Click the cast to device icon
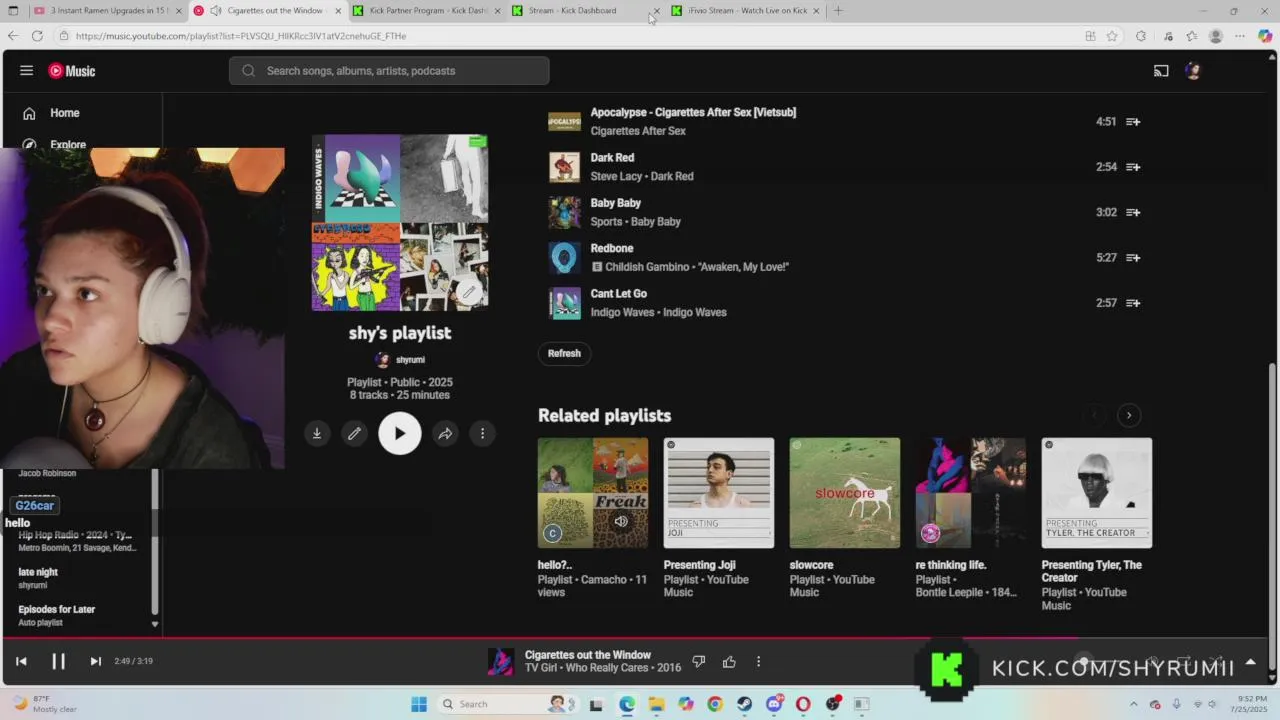Image resolution: width=1280 pixels, height=720 pixels. point(1161,71)
